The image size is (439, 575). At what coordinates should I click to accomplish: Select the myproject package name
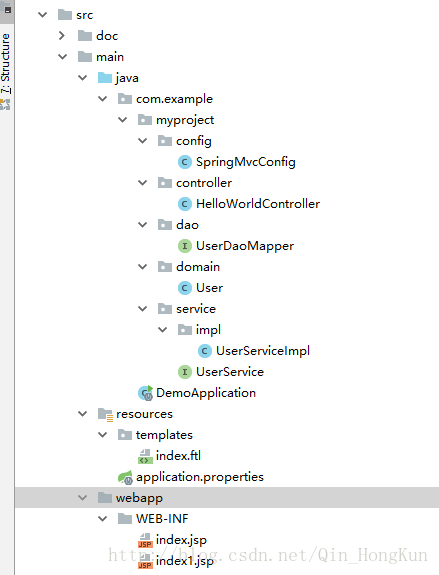[185, 120]
